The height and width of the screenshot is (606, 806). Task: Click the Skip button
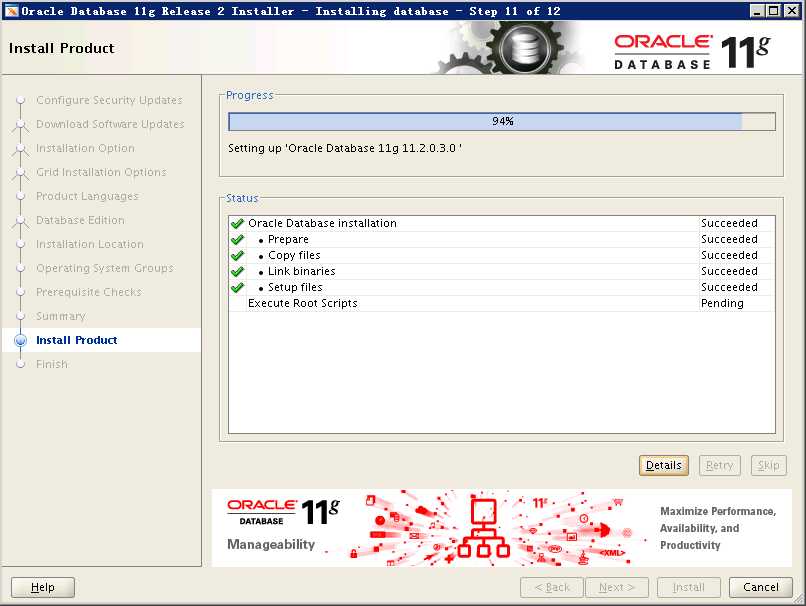coord(768,465)
